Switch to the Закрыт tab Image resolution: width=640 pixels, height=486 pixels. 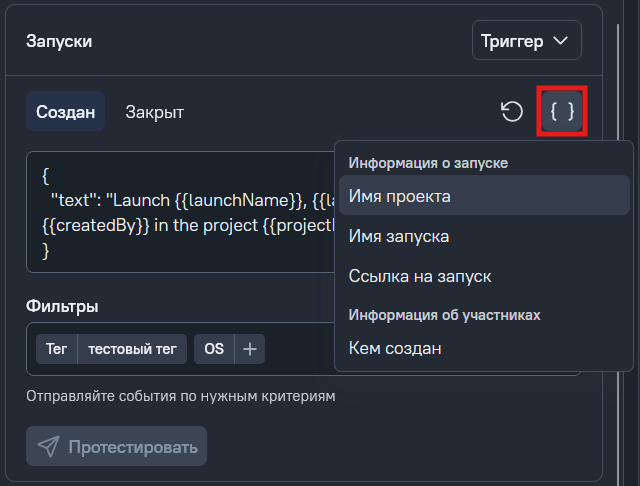tap(155, 112)
